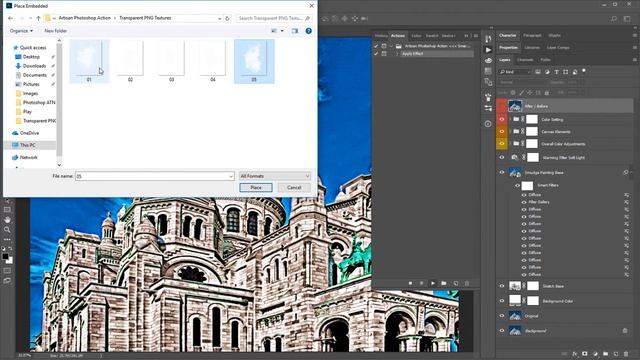Screen dimensions: 640x360
Task: Click the background color swatch
Action: [x=10, y=260]
